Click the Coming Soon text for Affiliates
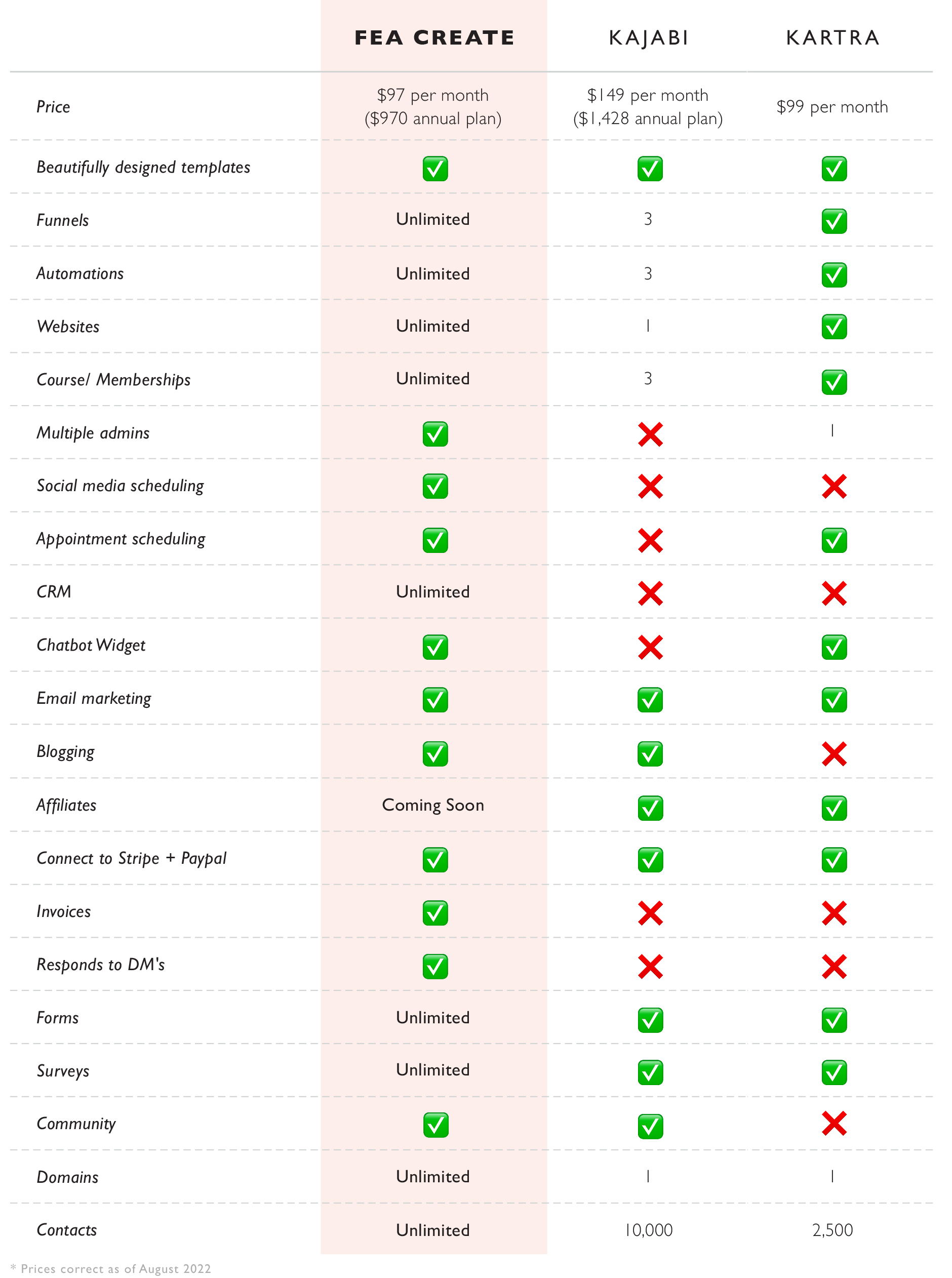 [433, 805]
